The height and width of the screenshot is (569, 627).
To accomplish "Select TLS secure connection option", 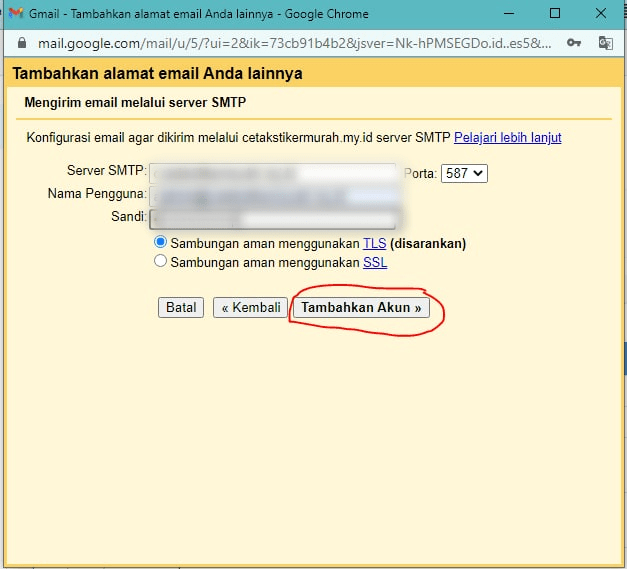I will (160, 242).
